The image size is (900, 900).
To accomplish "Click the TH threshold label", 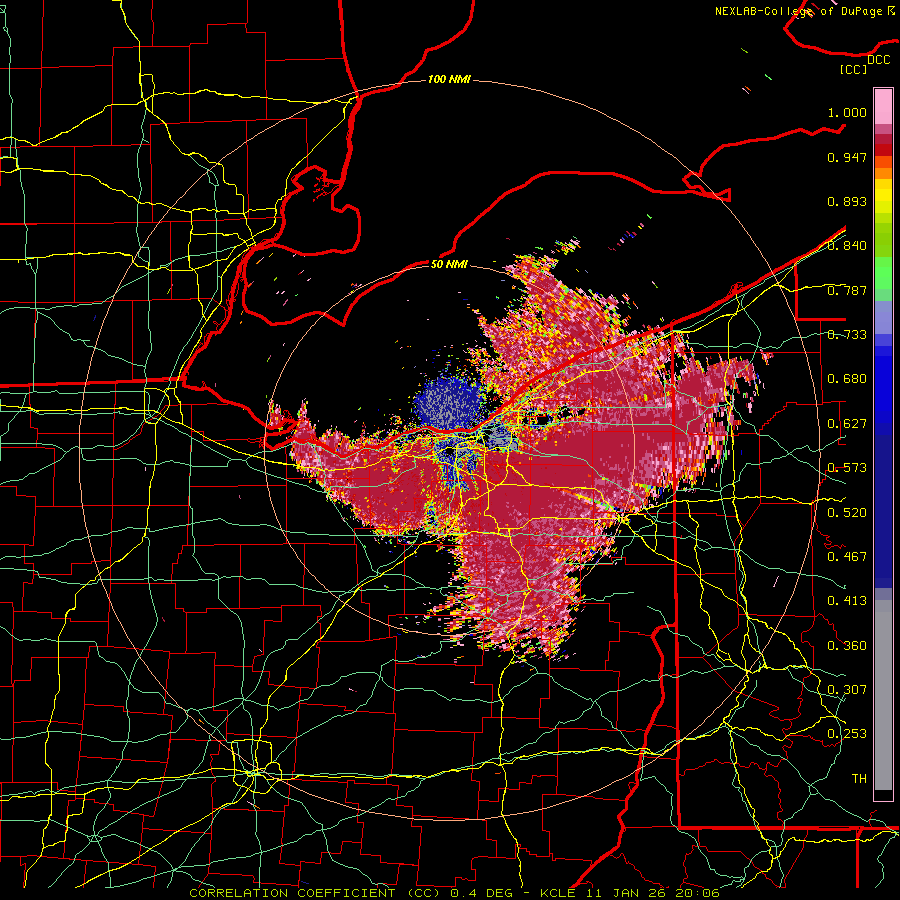I will [859, 779].
